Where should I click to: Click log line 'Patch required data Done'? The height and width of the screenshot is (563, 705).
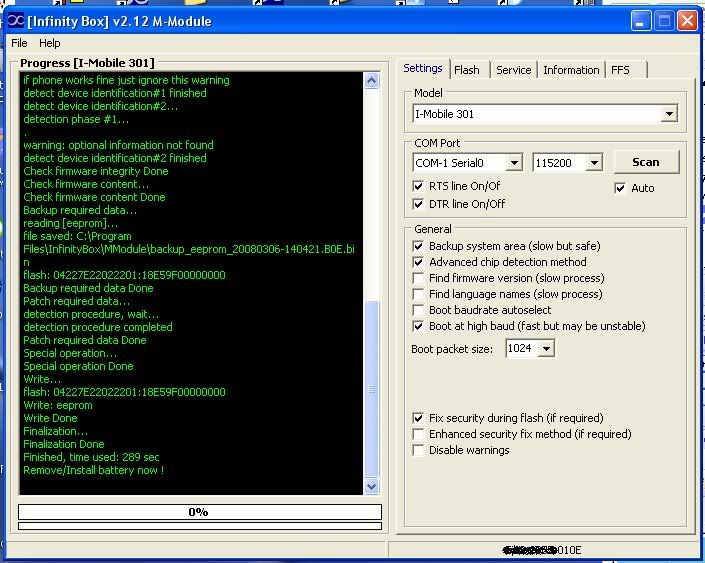coord(85,340)
